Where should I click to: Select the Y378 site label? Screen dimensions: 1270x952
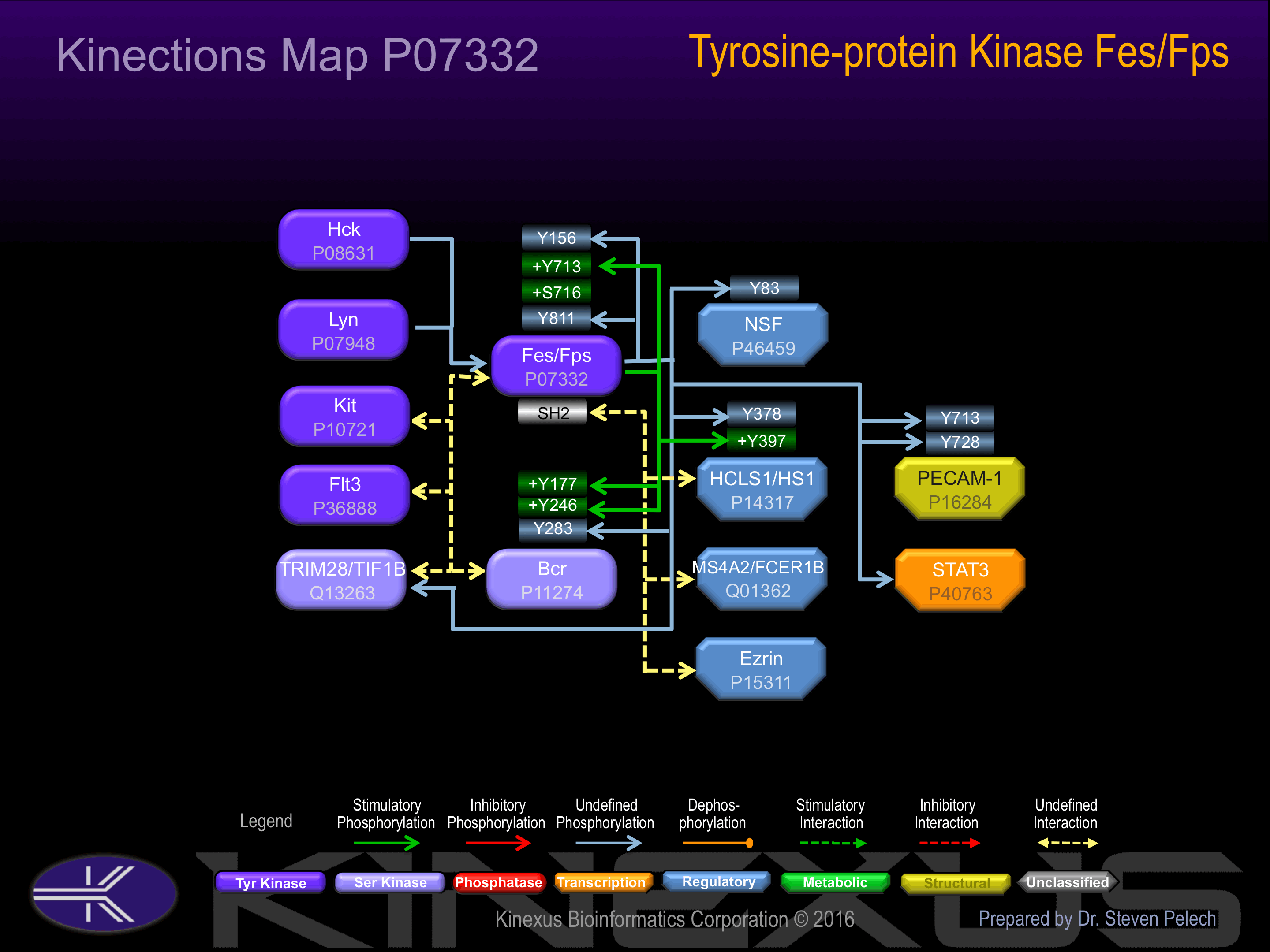click(761, 414)
